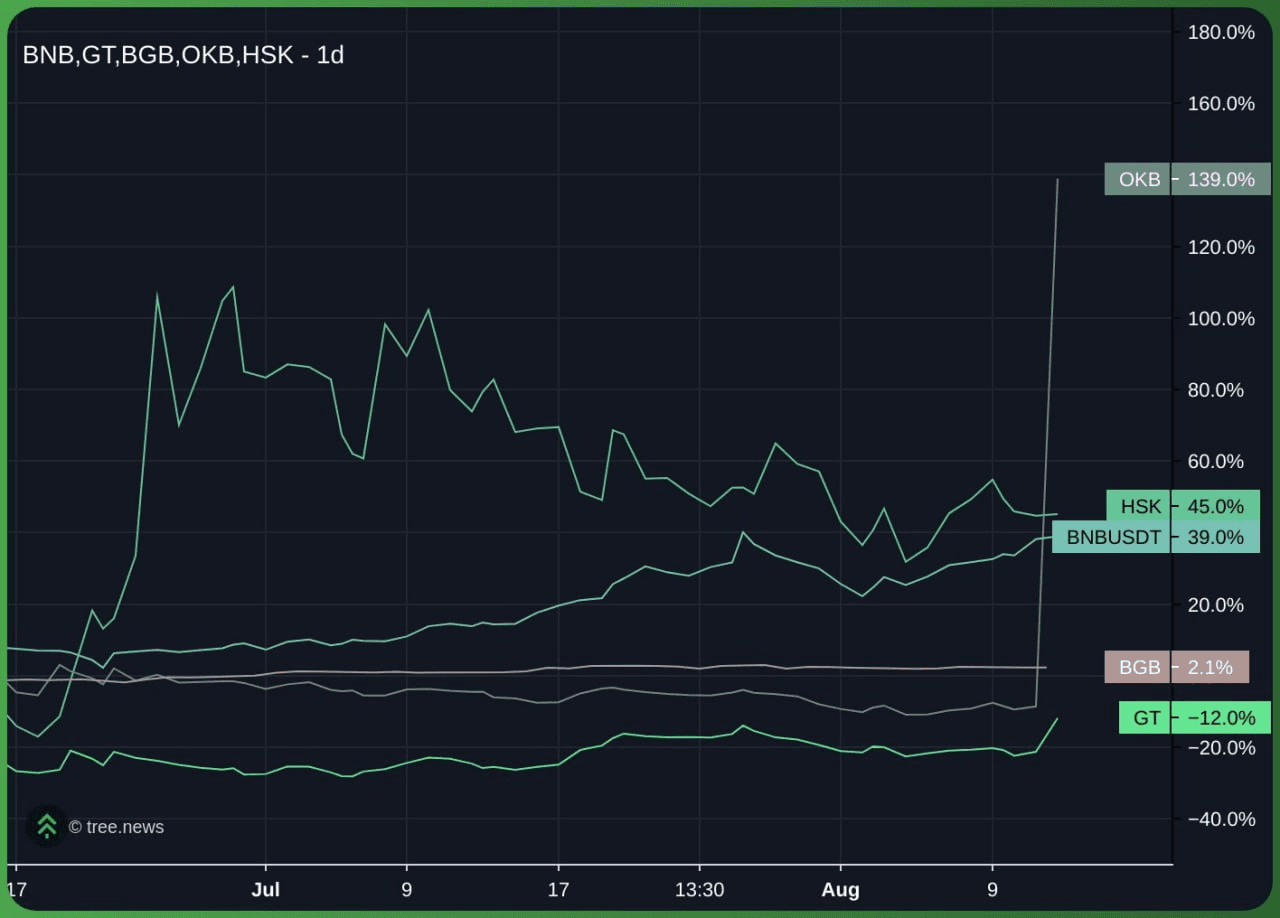Screen dimensions: 1280x918
Task: Click the 13:30 label on time axis
Action: click(699, 889)
